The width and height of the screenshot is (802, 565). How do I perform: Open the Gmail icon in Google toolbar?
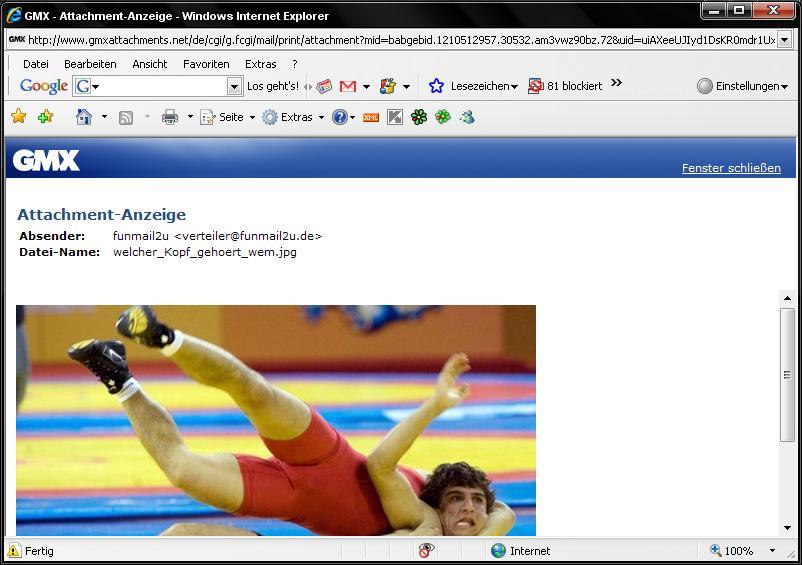[348, 87]
